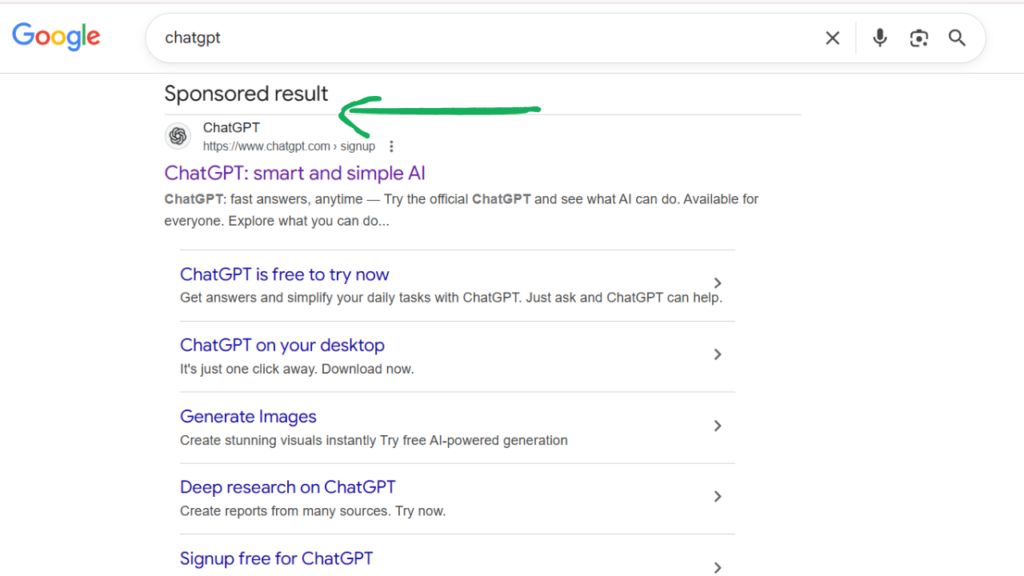Expand chevron for Signup free for ChatGPT
This screenshot has height=576, width=1024.
[x=717, y=568]
